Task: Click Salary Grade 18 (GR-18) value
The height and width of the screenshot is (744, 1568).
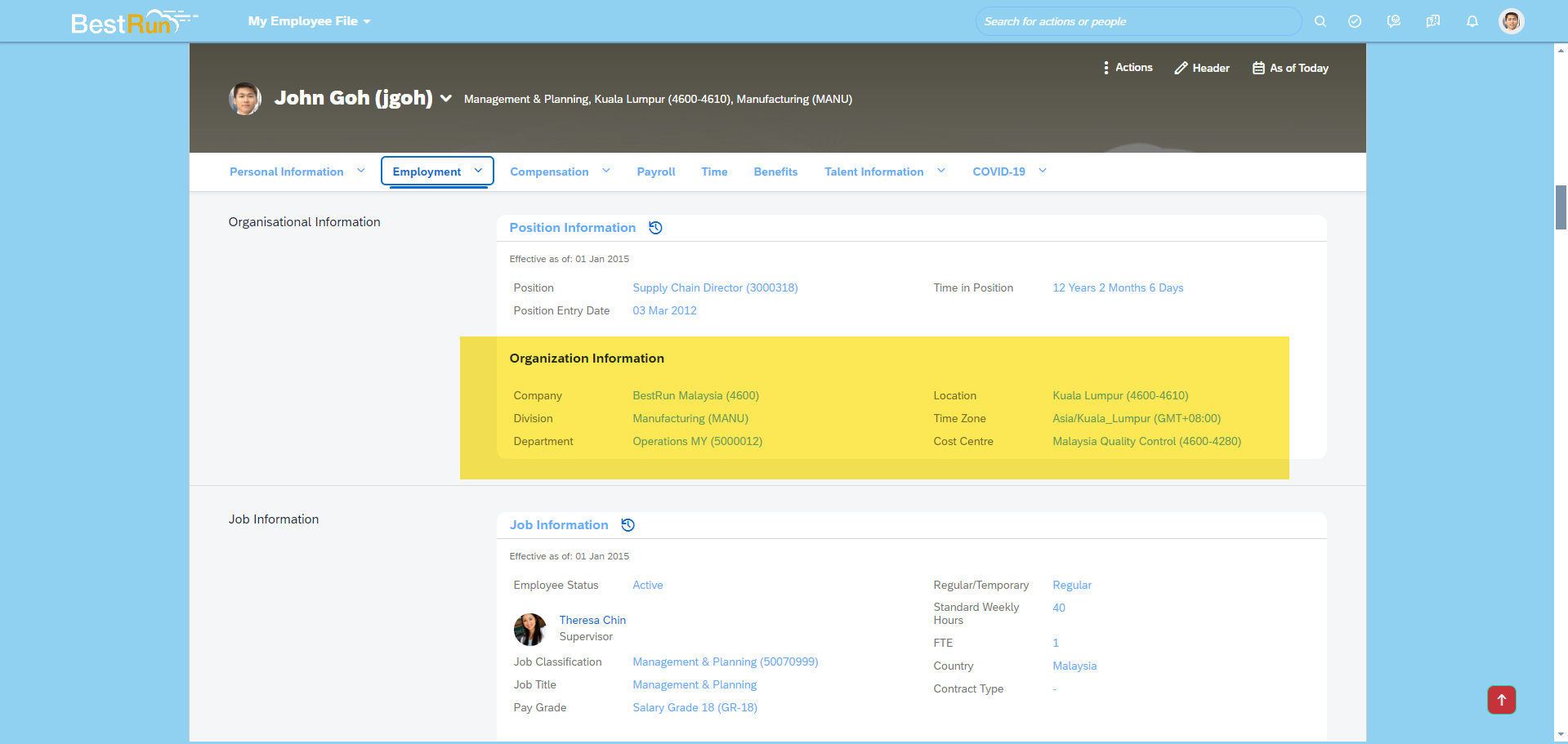Action: [695, 707]
